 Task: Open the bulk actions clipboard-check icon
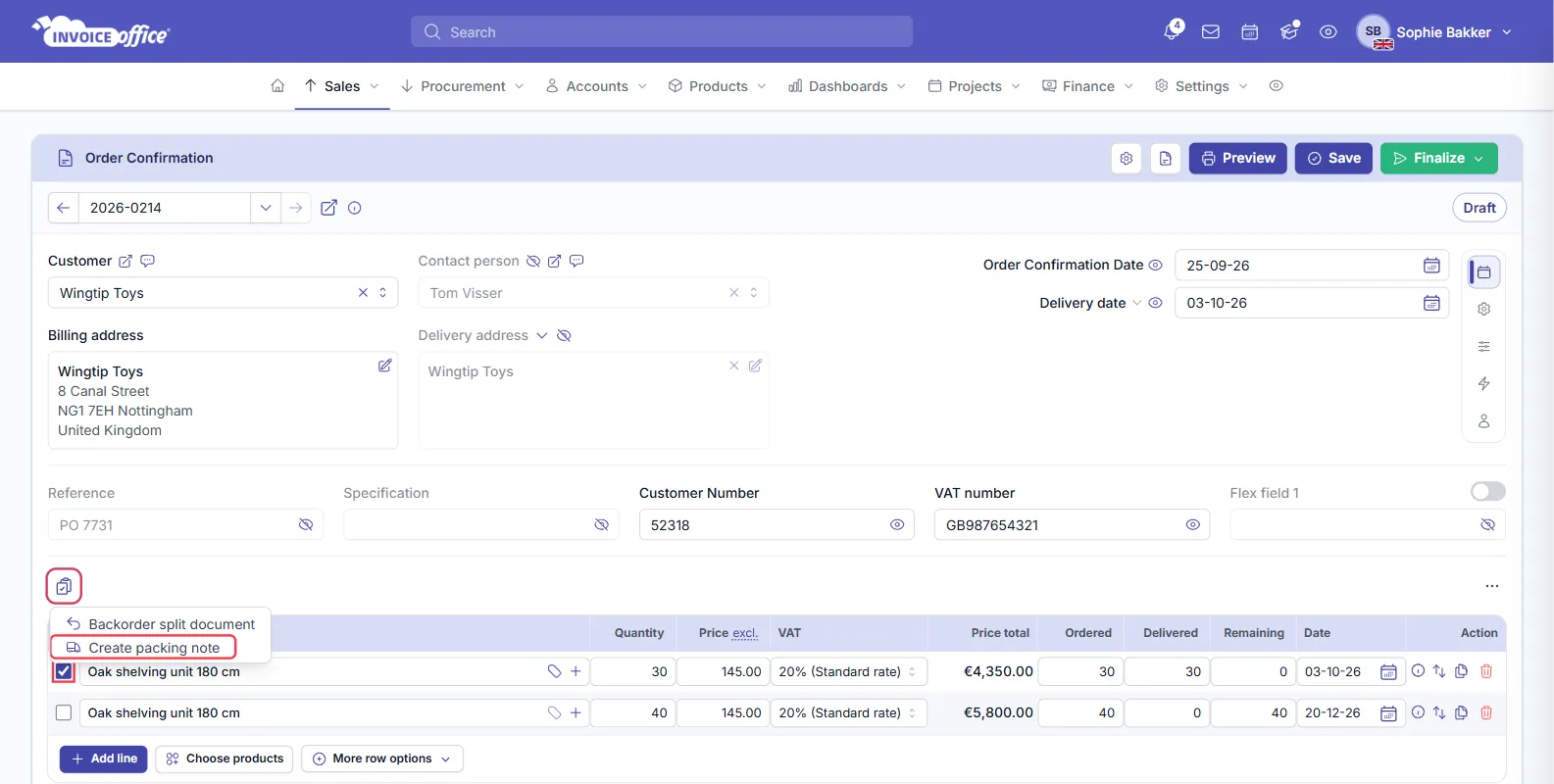coord(64,586)
